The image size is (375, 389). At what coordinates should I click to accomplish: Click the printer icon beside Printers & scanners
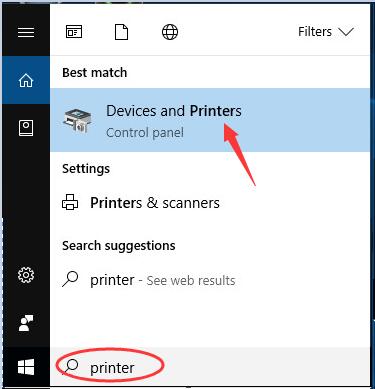[70, 202]
